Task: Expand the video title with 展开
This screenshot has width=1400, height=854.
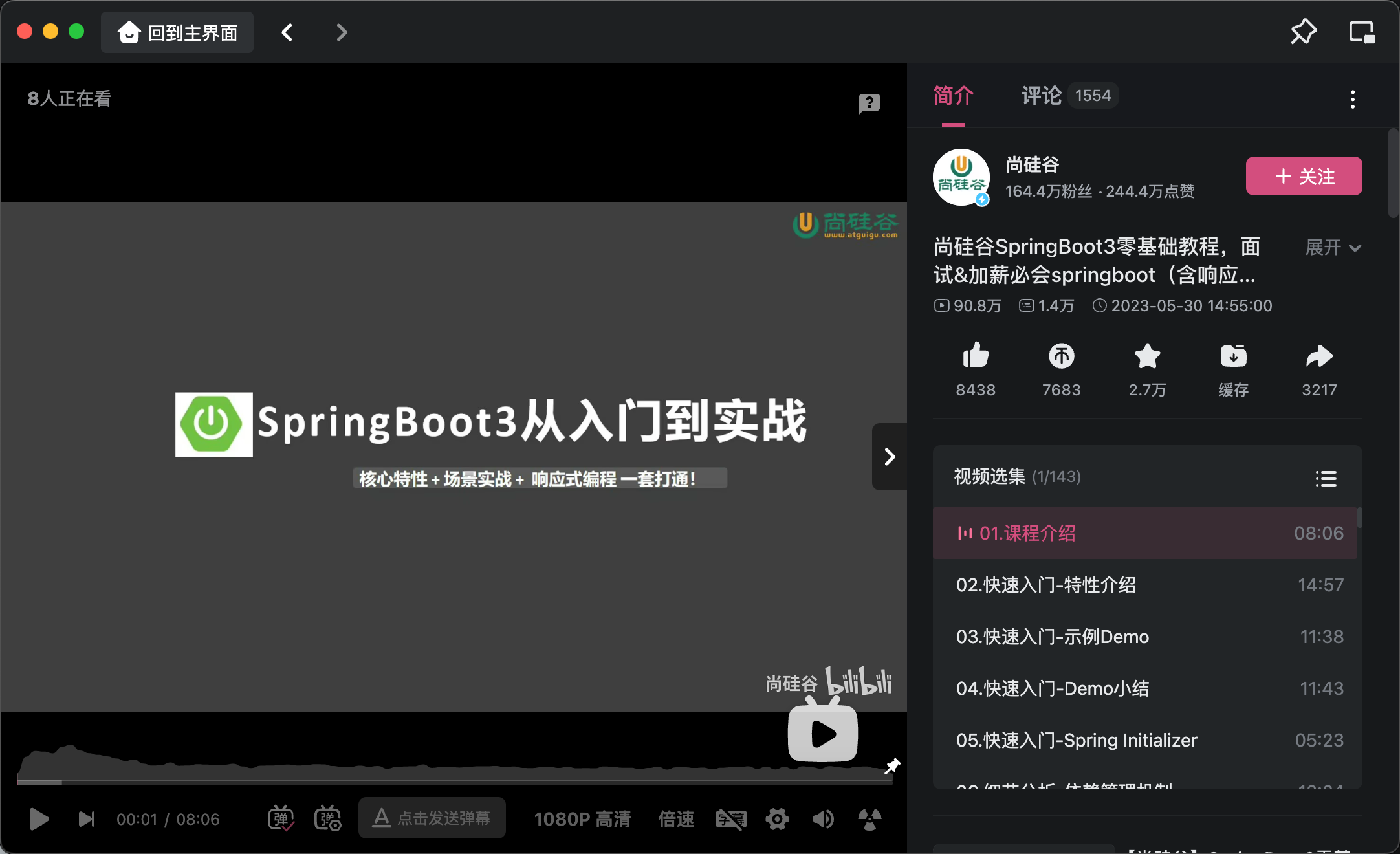Action: point(1333,247)
